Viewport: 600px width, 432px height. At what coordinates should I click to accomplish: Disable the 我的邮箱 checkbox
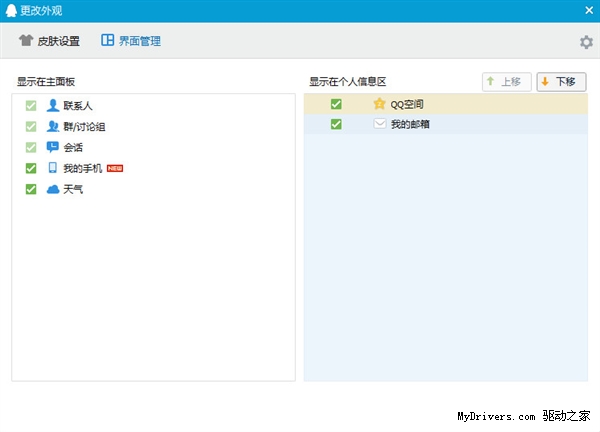336,124
